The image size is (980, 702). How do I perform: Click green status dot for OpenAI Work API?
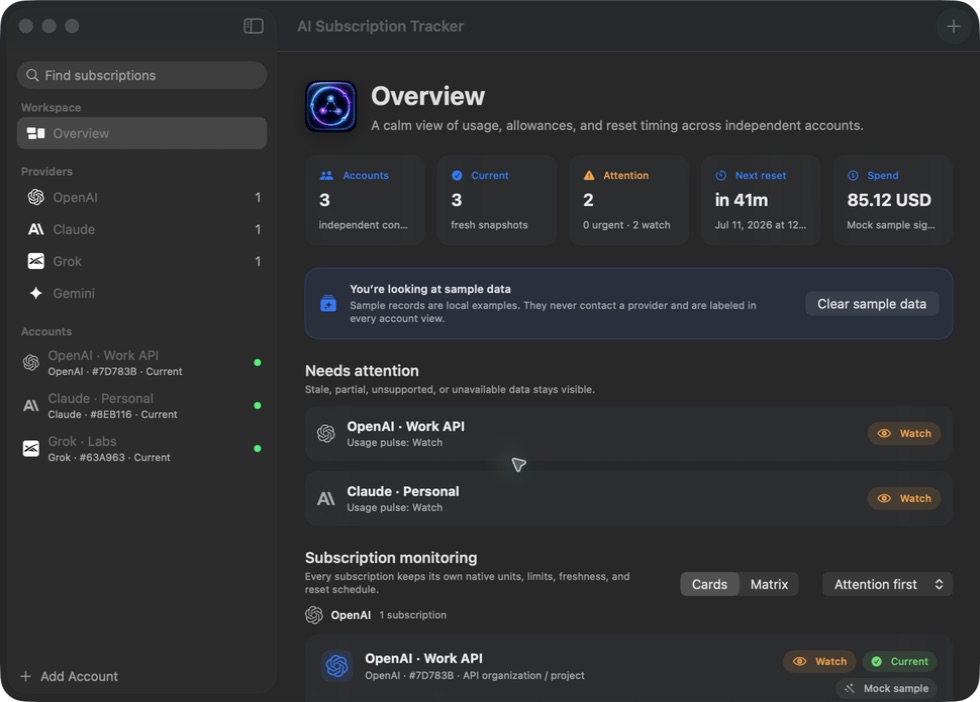258,363
